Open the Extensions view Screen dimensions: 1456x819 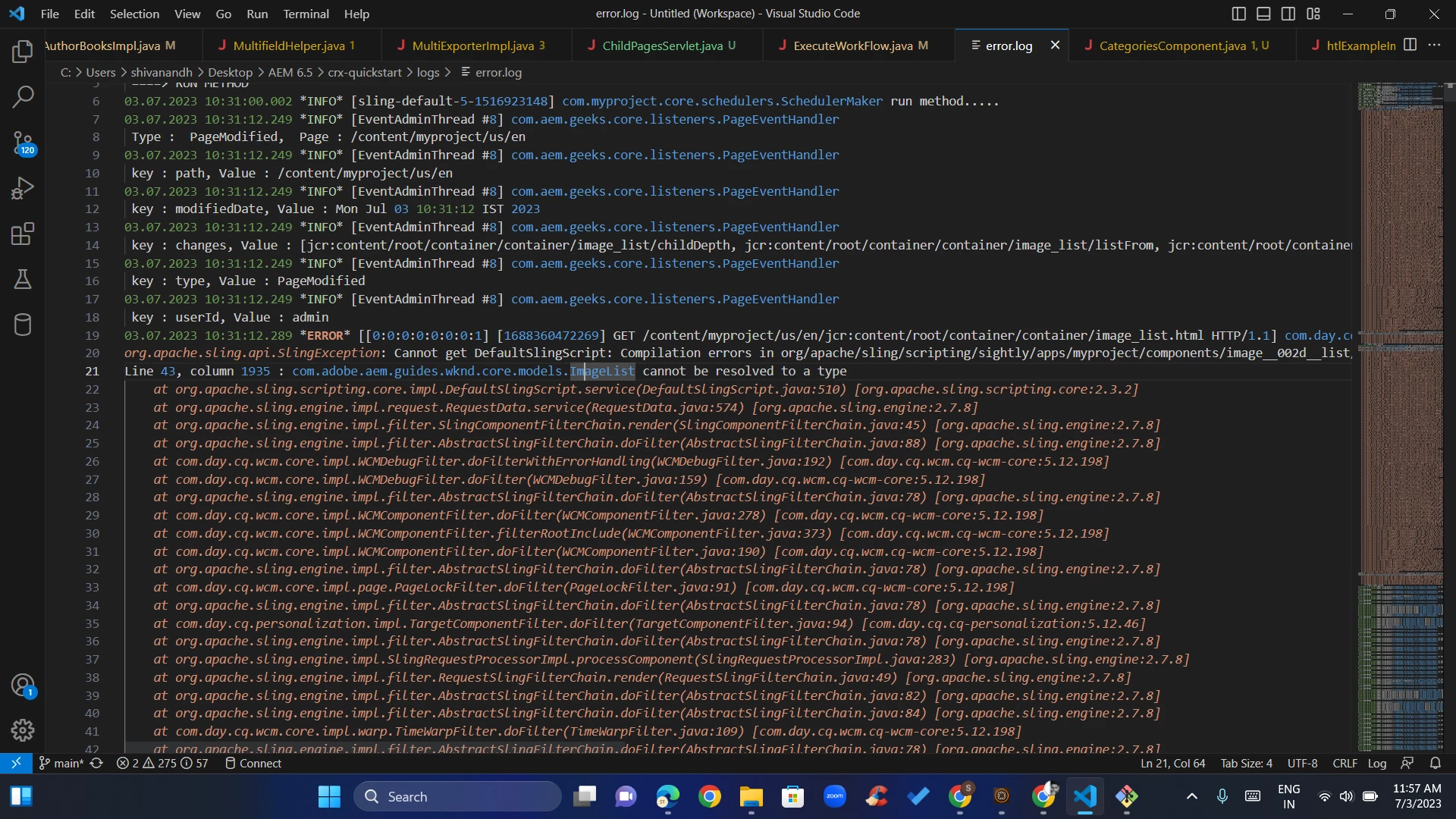23,234
